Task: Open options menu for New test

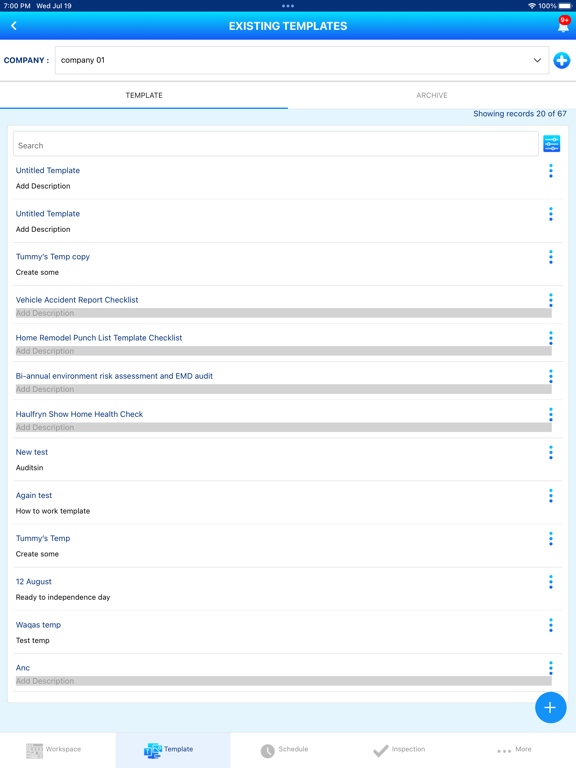Action: 551,453
